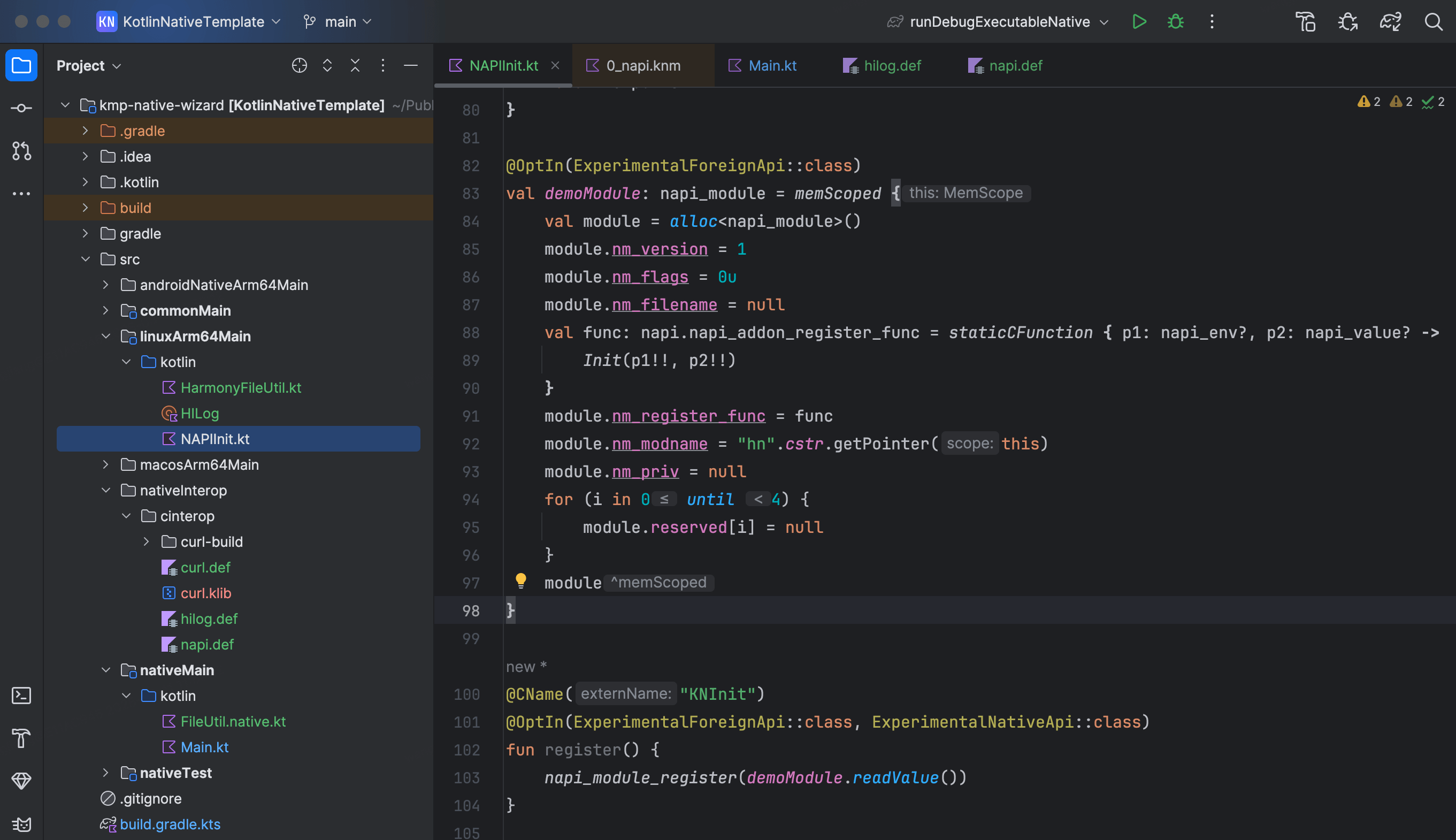The height and width of the screenshot is (840, 1456).
Task: Open run configuration selector dropdown
Action: click(998, 21)
